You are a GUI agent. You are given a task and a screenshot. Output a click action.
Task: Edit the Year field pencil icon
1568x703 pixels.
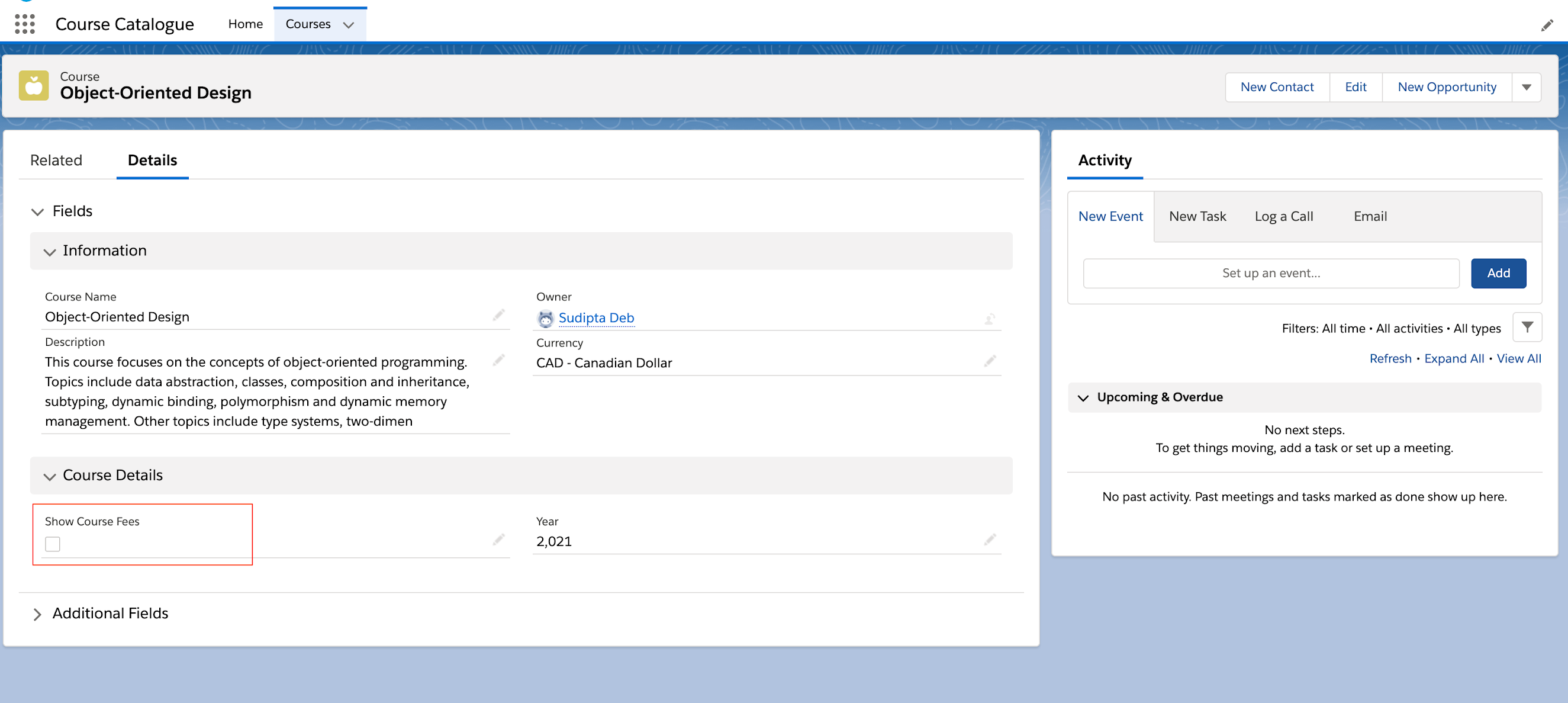990,539
